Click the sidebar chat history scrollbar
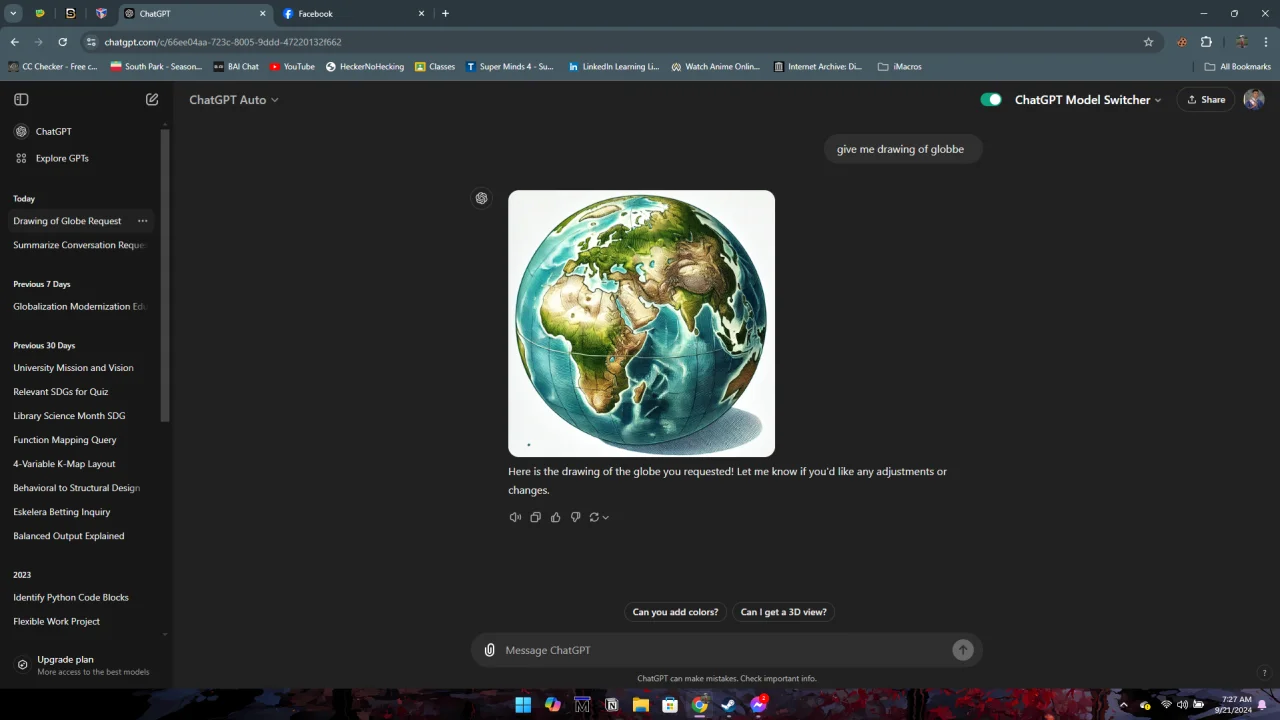 point(165,275)
